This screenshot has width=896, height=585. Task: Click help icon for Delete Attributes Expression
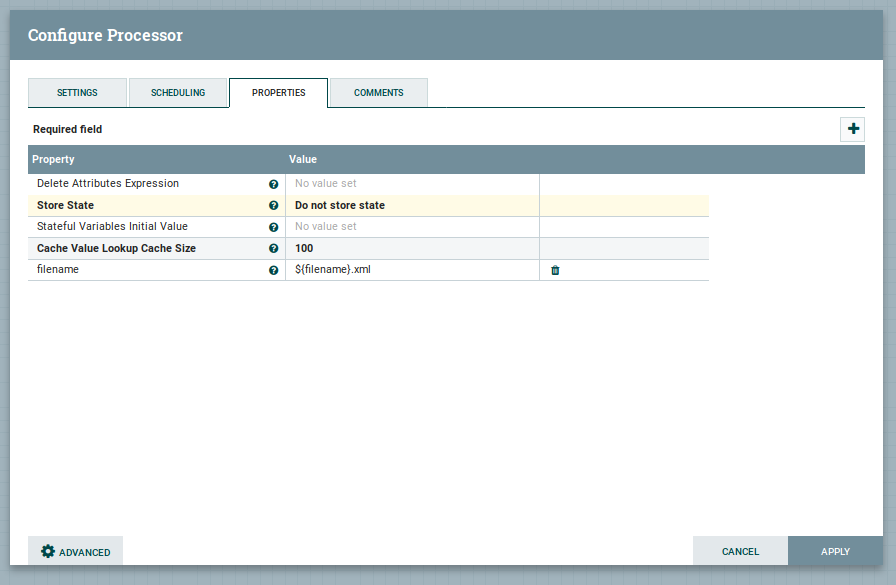273,184
